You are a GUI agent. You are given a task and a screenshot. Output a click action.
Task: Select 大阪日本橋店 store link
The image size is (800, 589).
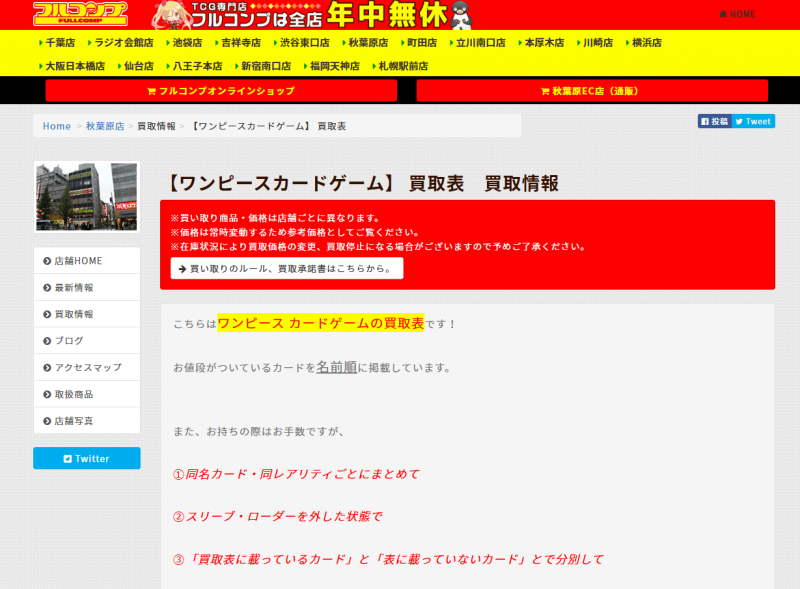tap(72, 66)
